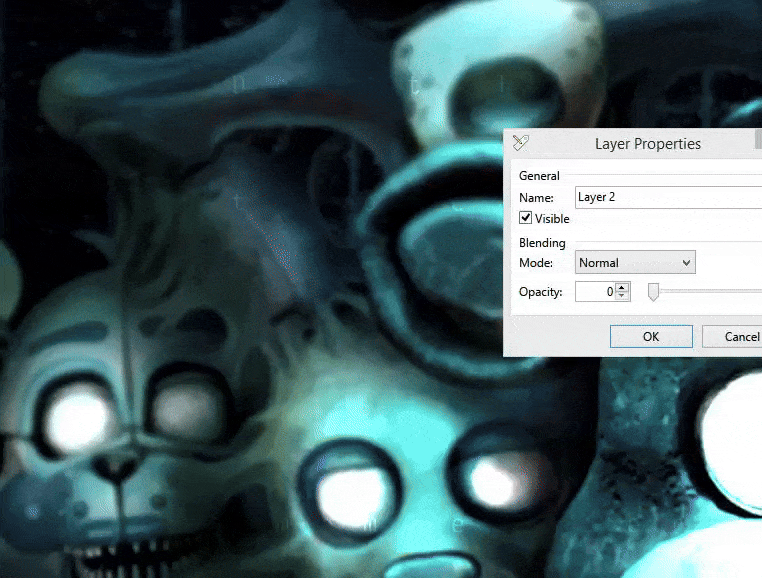Click the Opacity value field
Viewport: 762px width, 578px height.
[595, 292]
